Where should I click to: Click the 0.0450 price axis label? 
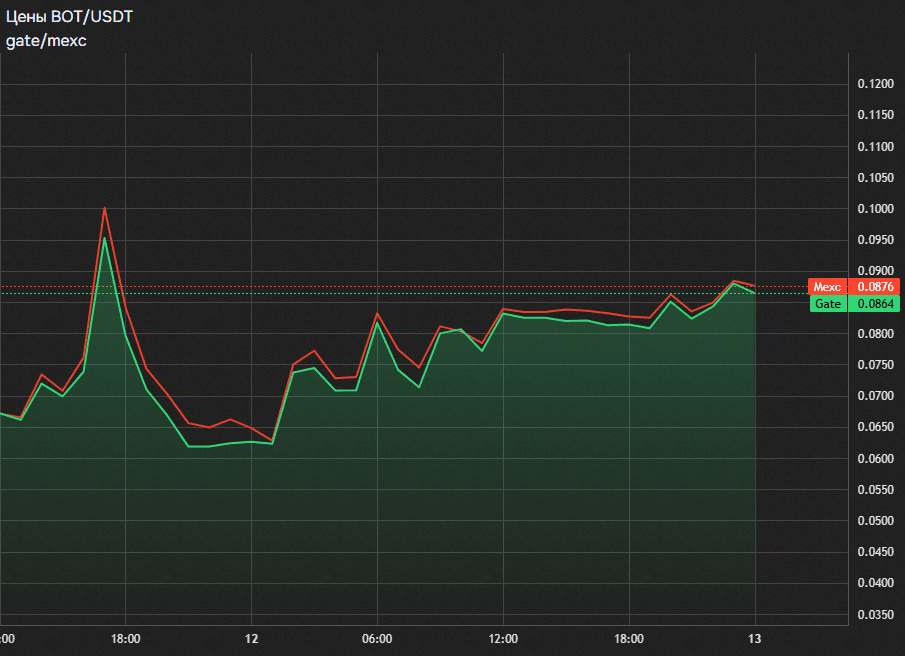click(875, 552)
